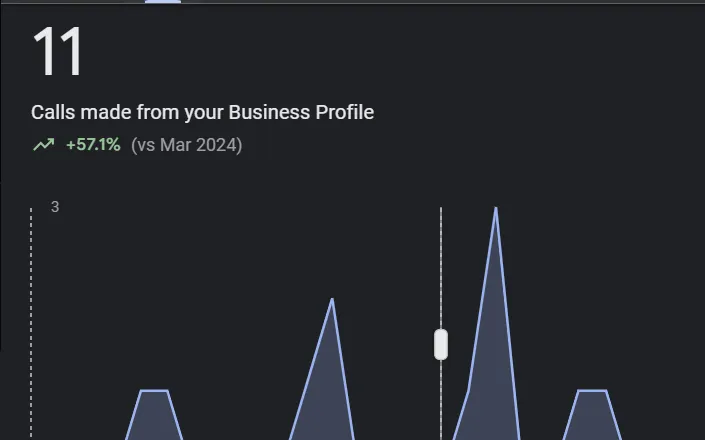This screenshot has width=705, height=440.
Task: Click the vertical chart line above its white handle
Action: coord(441,268)
